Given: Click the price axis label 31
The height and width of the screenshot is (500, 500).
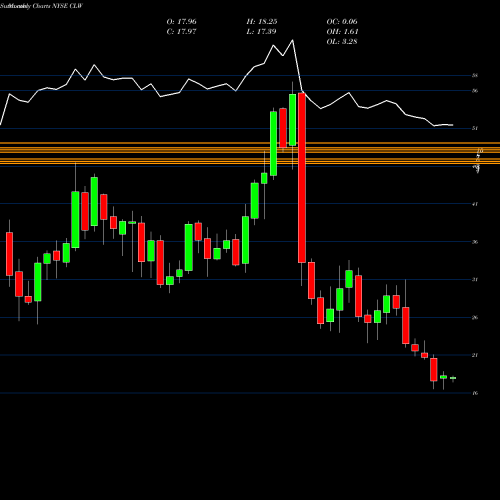Looking at the screenshot, I should pyautogui.click(x=475, y=280).
